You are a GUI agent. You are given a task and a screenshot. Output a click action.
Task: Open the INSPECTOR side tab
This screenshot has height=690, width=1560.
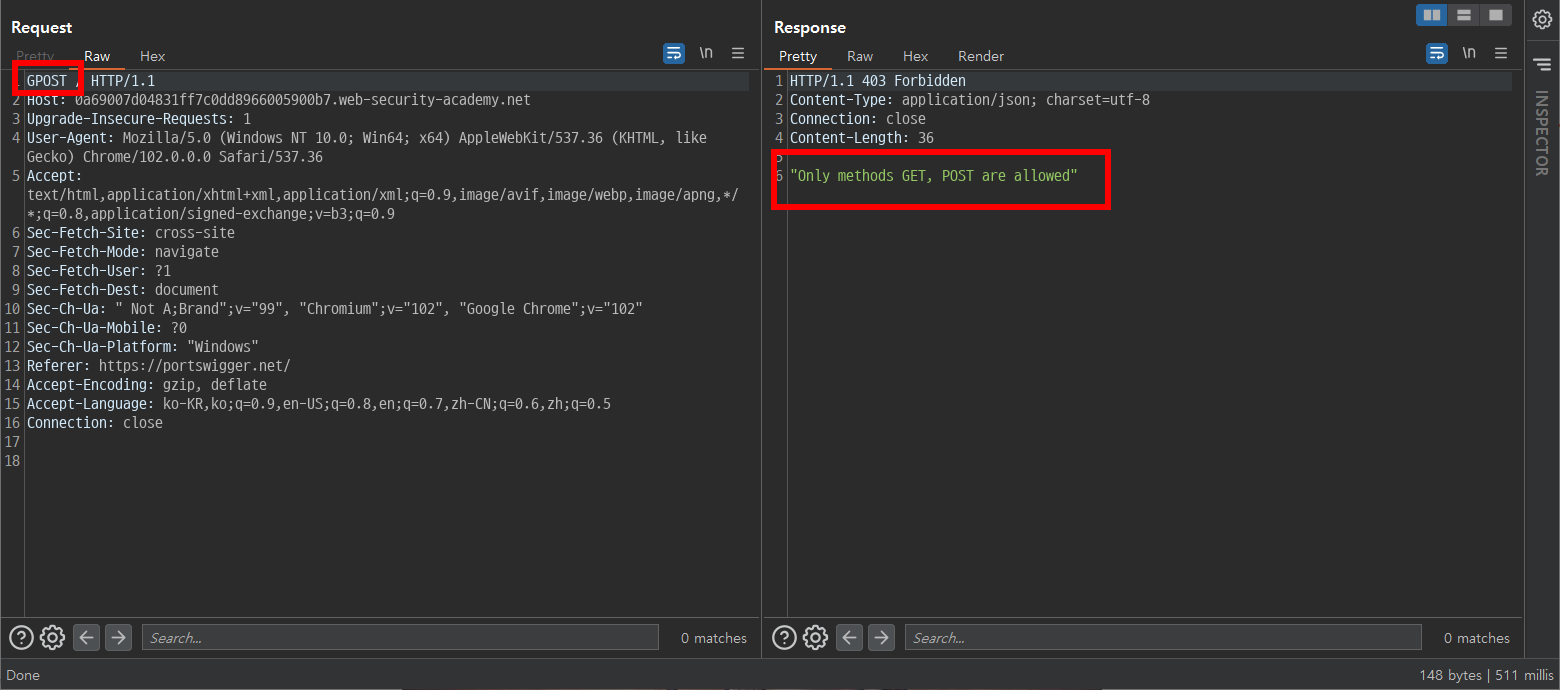pyautogui.click(x=1542, y=134)
